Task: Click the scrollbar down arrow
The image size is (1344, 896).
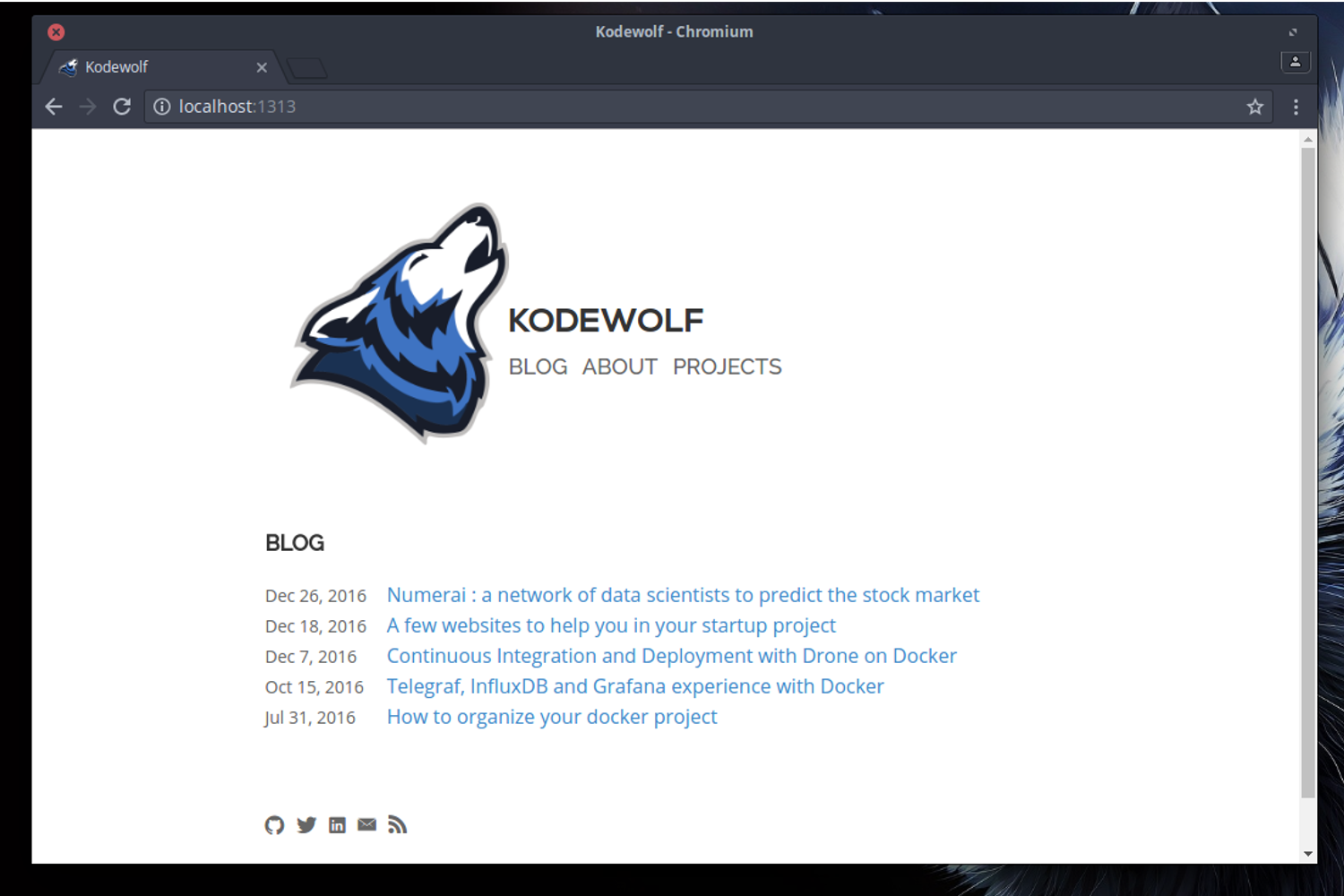Action: [1308, 854]
